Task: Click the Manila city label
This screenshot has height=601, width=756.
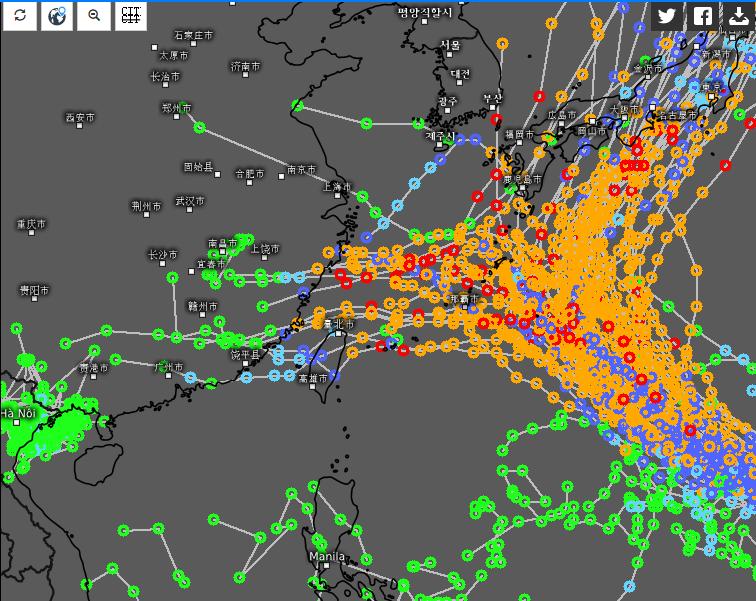Action: point(327,557)
